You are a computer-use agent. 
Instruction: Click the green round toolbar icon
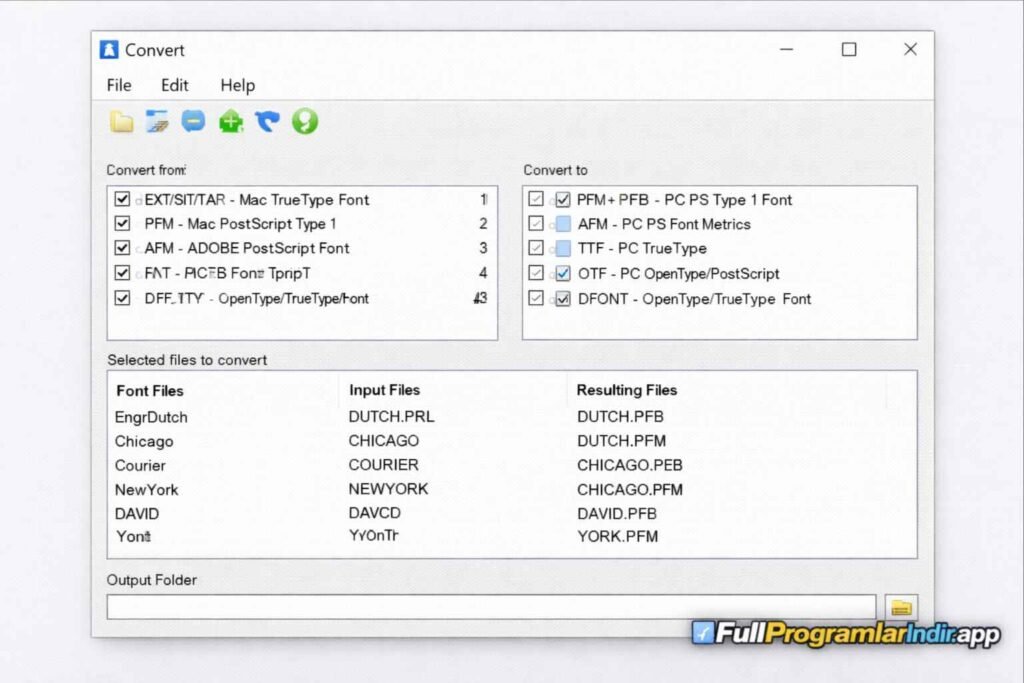tap(304, 122)
